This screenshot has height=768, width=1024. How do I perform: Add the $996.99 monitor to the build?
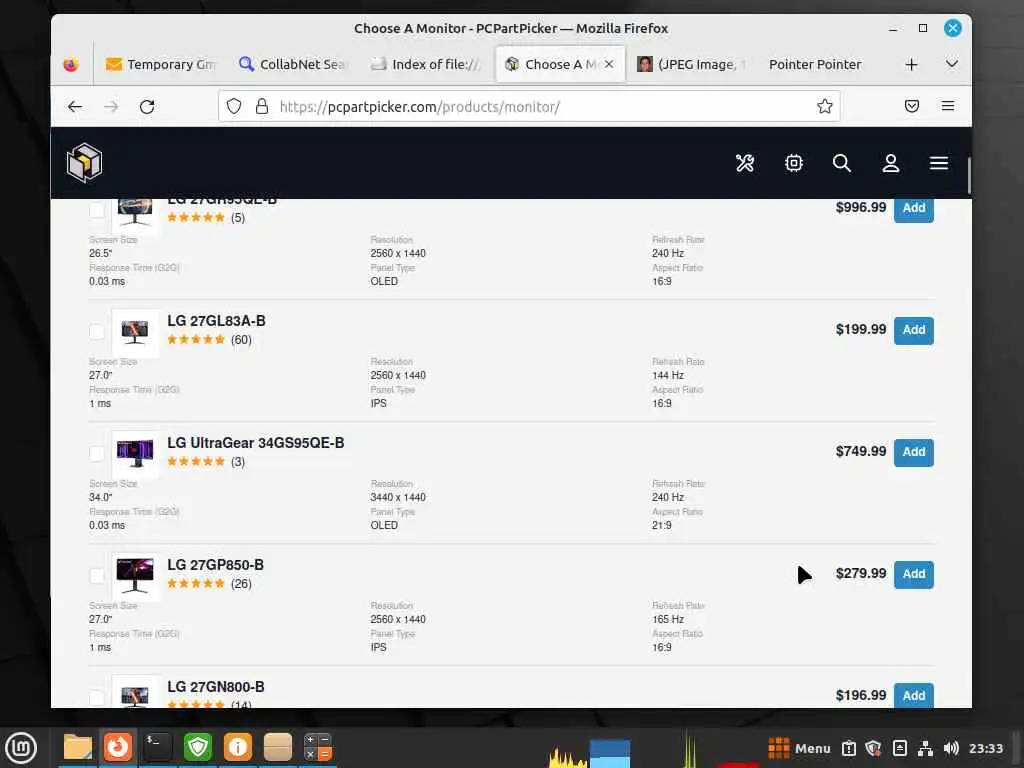click(914, 208)
